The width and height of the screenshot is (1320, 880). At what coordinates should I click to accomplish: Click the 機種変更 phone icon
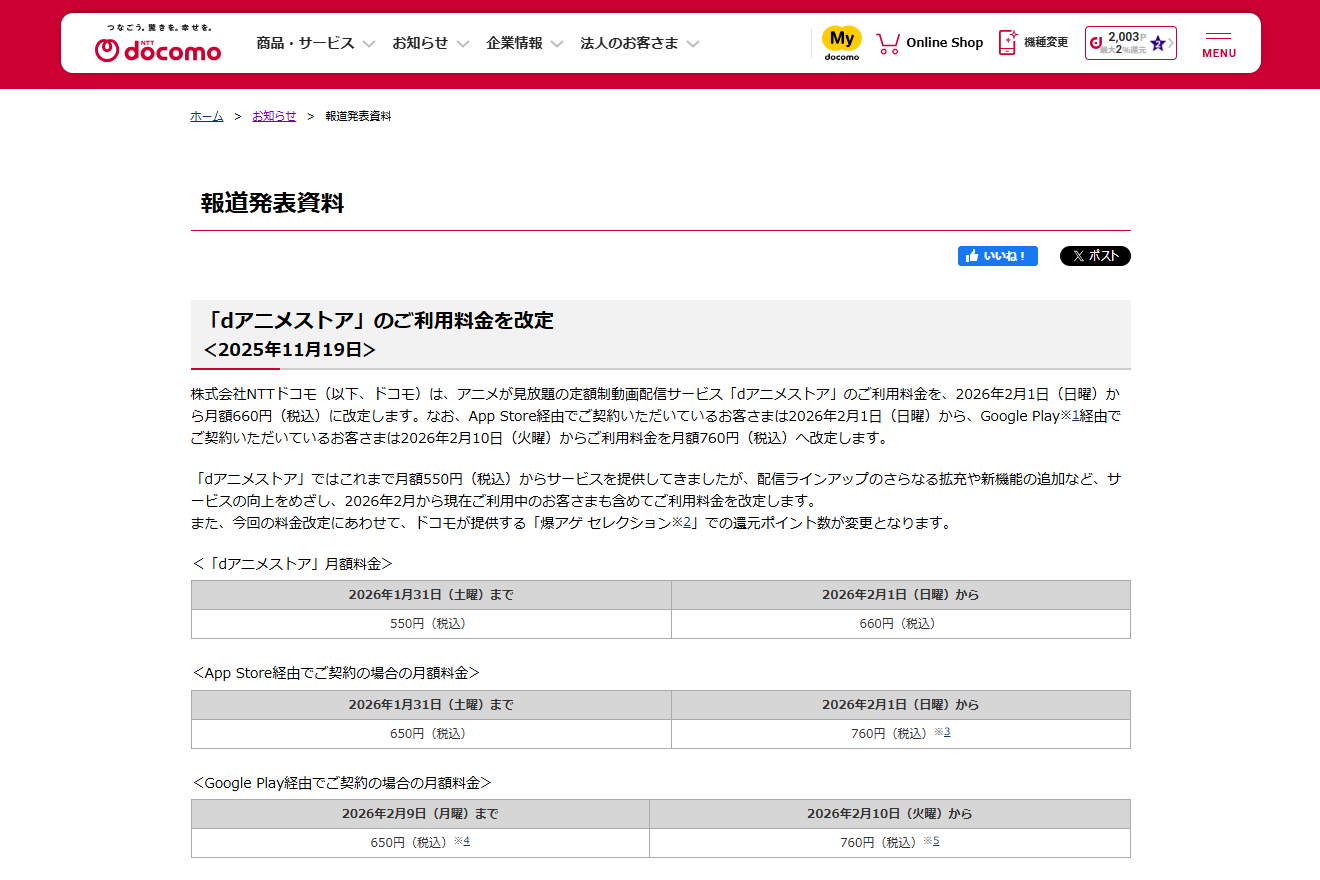tap(1008, 42)
